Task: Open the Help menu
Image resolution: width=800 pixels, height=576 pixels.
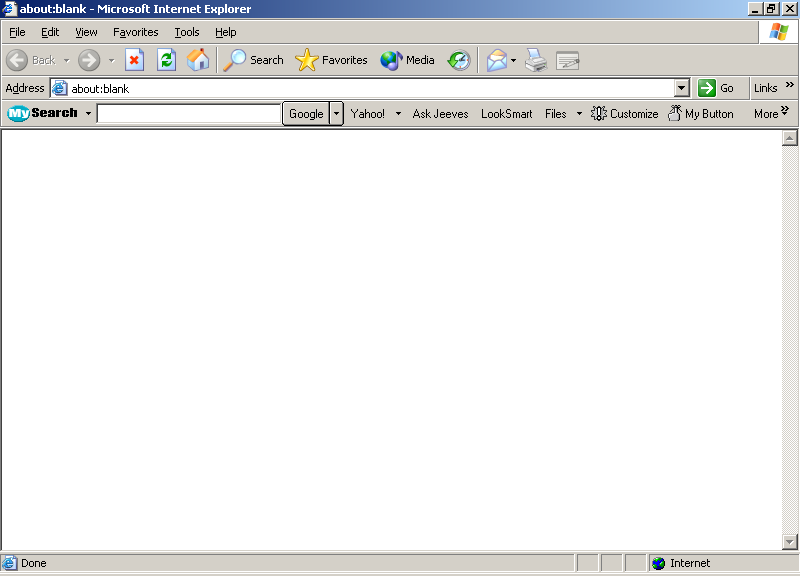Action: pos(226,32)
